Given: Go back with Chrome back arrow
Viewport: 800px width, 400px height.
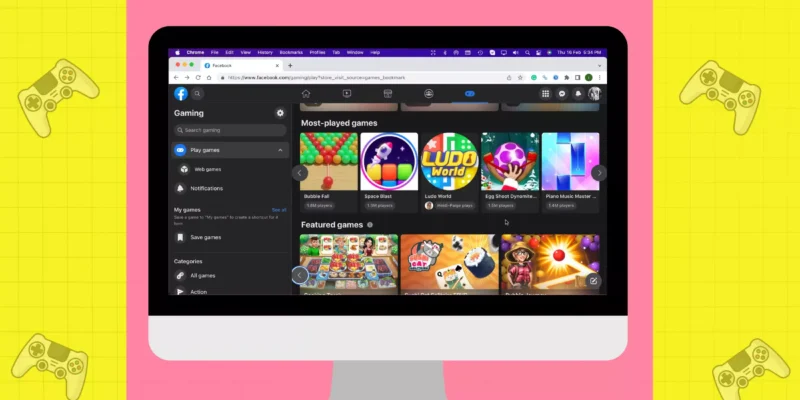Looking at the screenshot, I should point(176,78).
